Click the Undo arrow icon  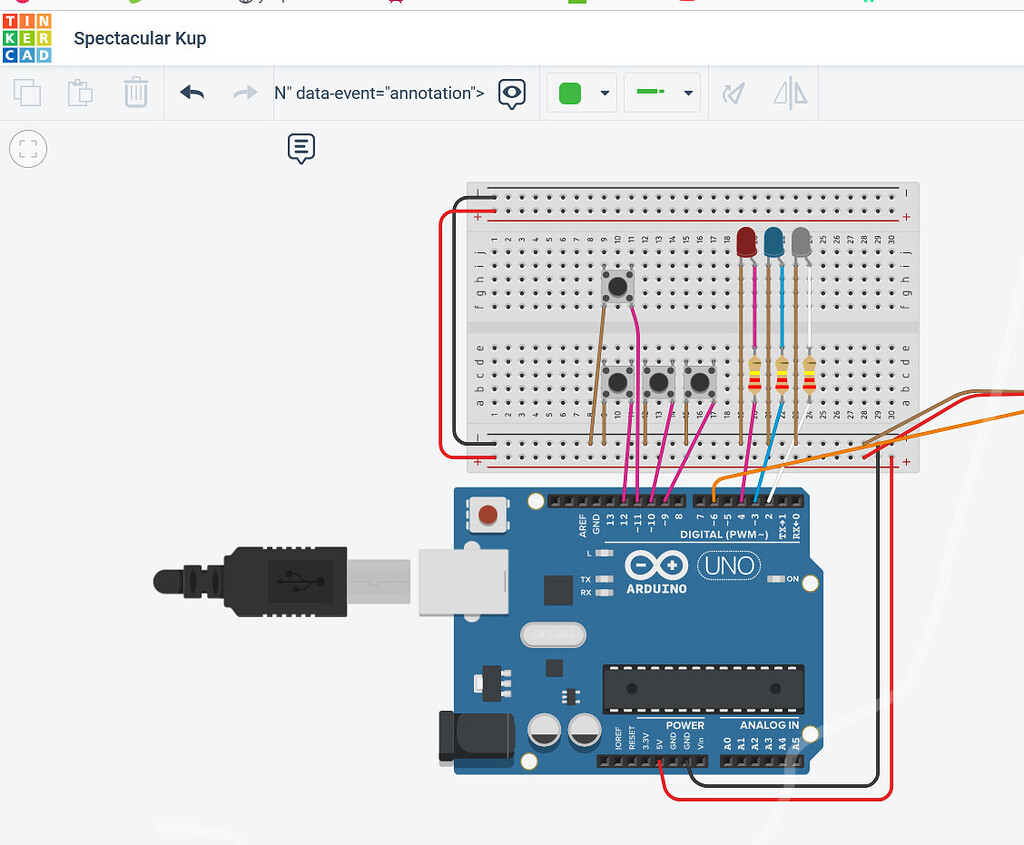point(191,92)
